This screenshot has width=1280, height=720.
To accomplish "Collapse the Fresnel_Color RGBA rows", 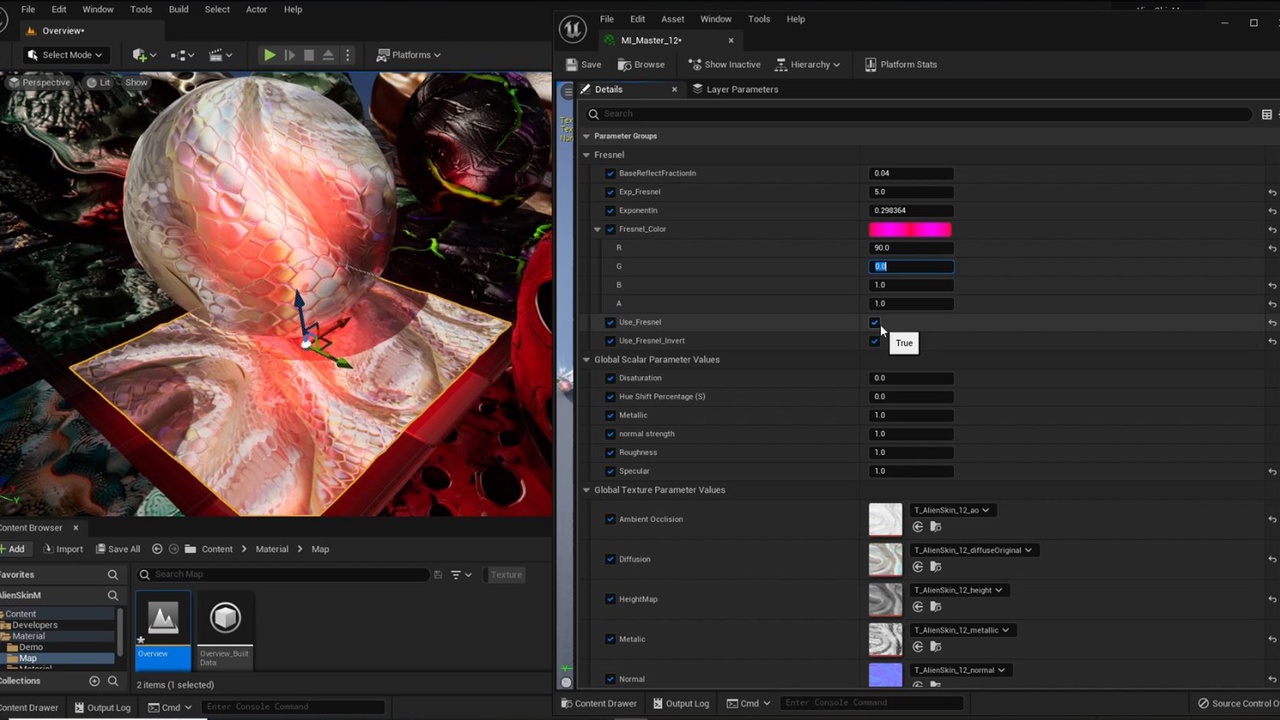I will click(x=598, y=229).
